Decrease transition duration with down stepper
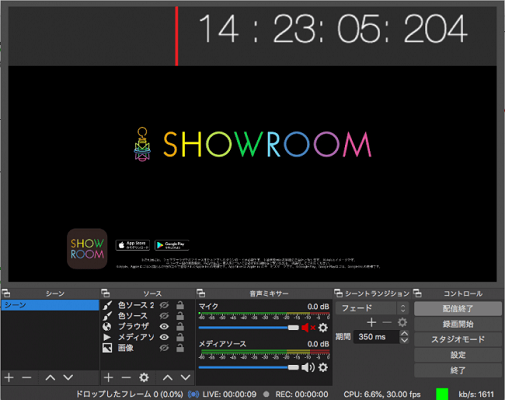This screenshot has height=400, width=505. point(404,340)
